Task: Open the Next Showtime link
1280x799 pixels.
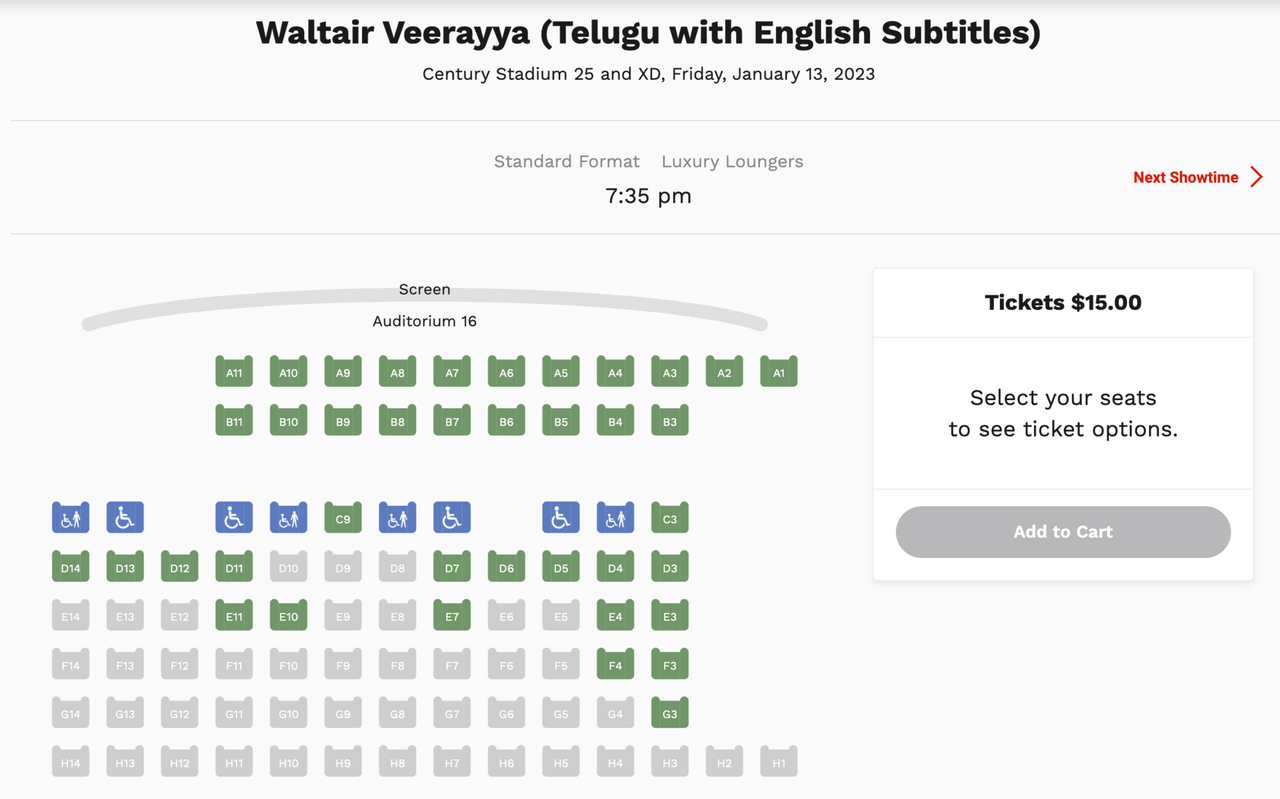Action: point(1185,177)
